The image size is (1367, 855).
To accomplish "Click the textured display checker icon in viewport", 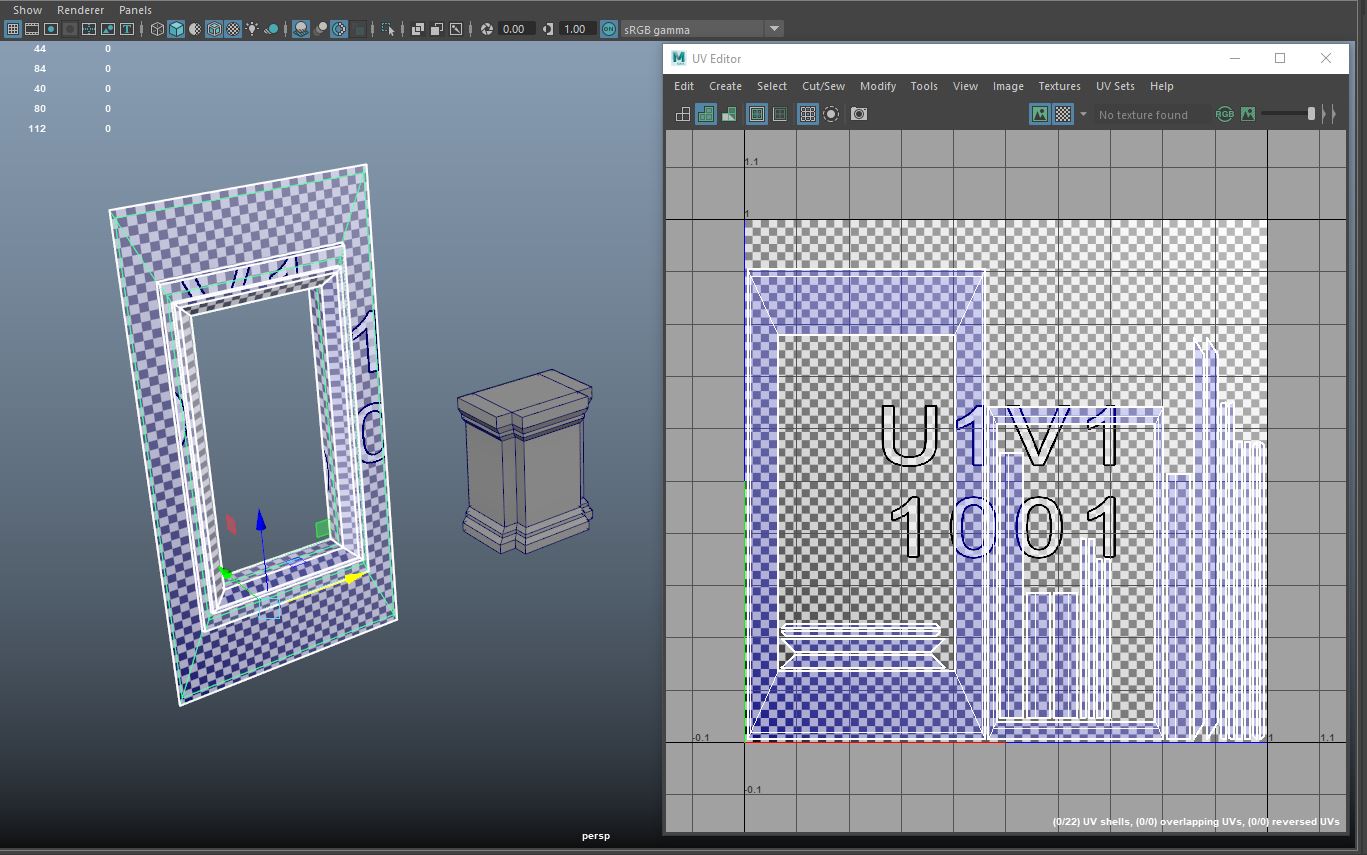I will (x=233, y=29).
